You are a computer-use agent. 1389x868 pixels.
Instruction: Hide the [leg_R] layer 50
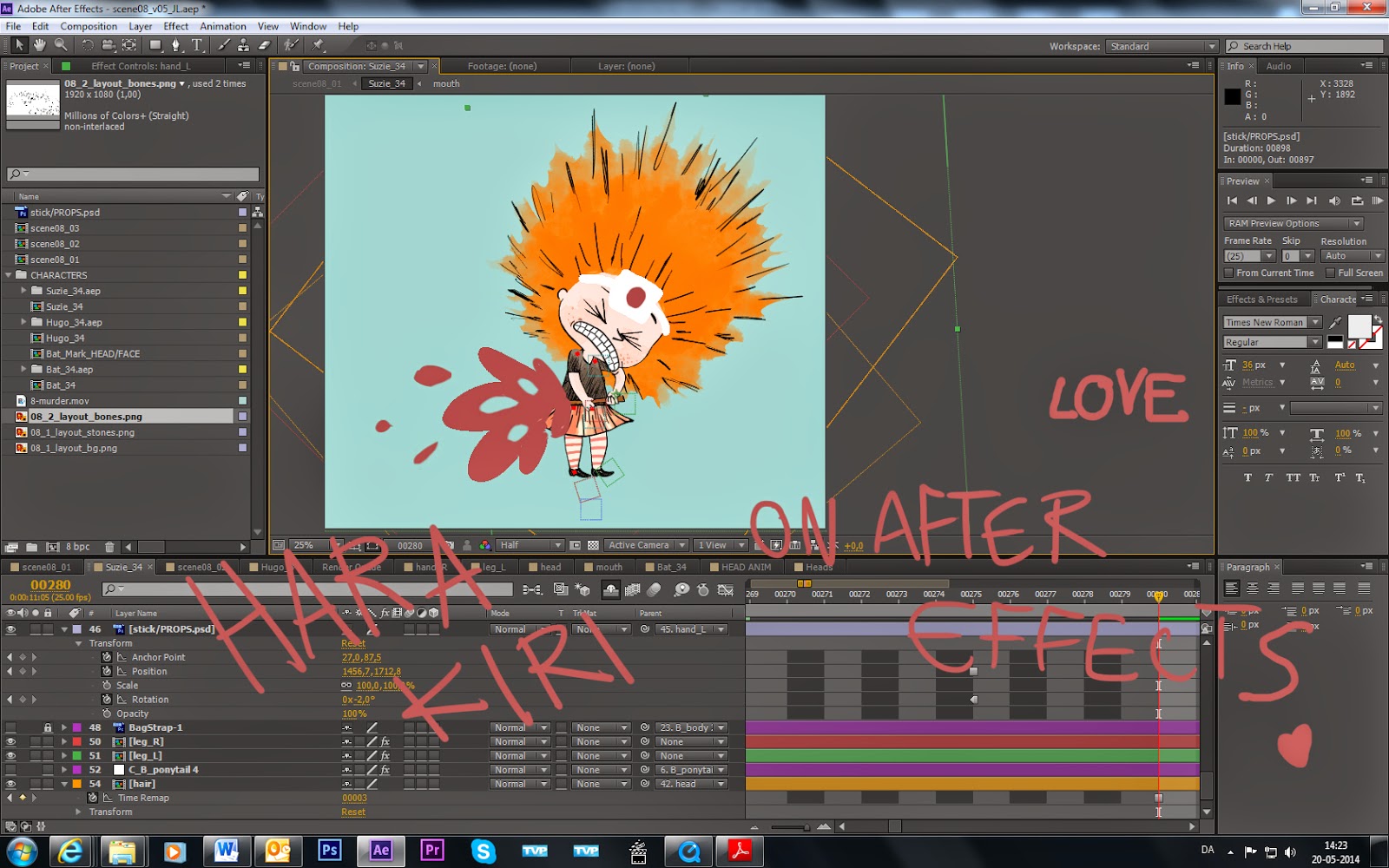[11, 742]
